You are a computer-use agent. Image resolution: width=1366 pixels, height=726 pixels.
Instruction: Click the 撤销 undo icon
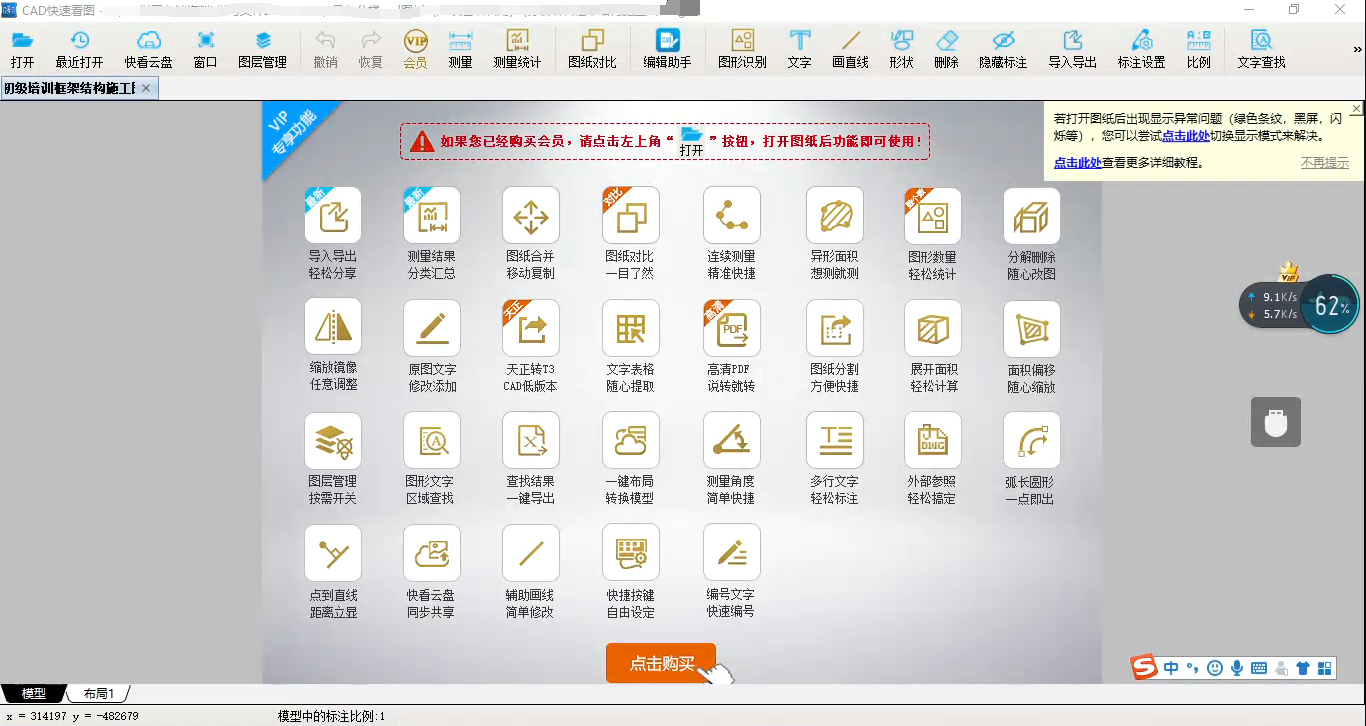(325, 49)
